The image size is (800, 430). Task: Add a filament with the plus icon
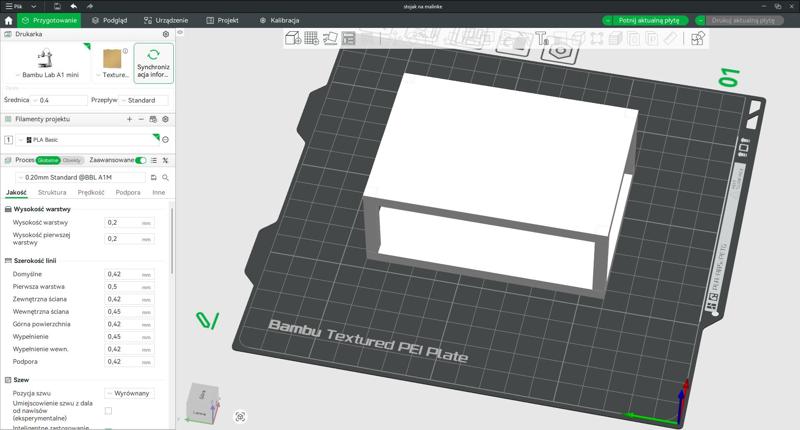(x=129, y=119)
